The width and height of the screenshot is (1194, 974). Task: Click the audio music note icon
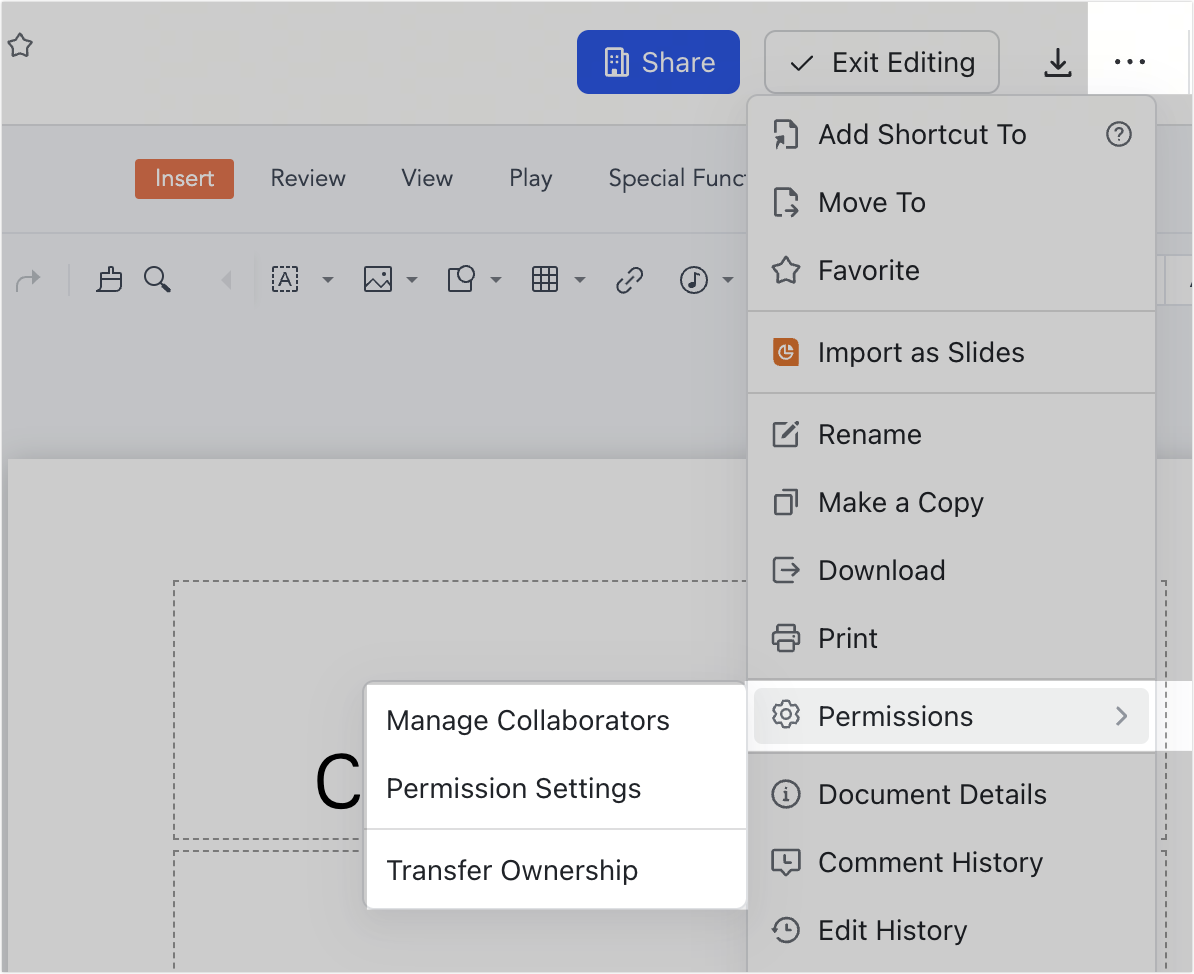(x=694, y=280)
